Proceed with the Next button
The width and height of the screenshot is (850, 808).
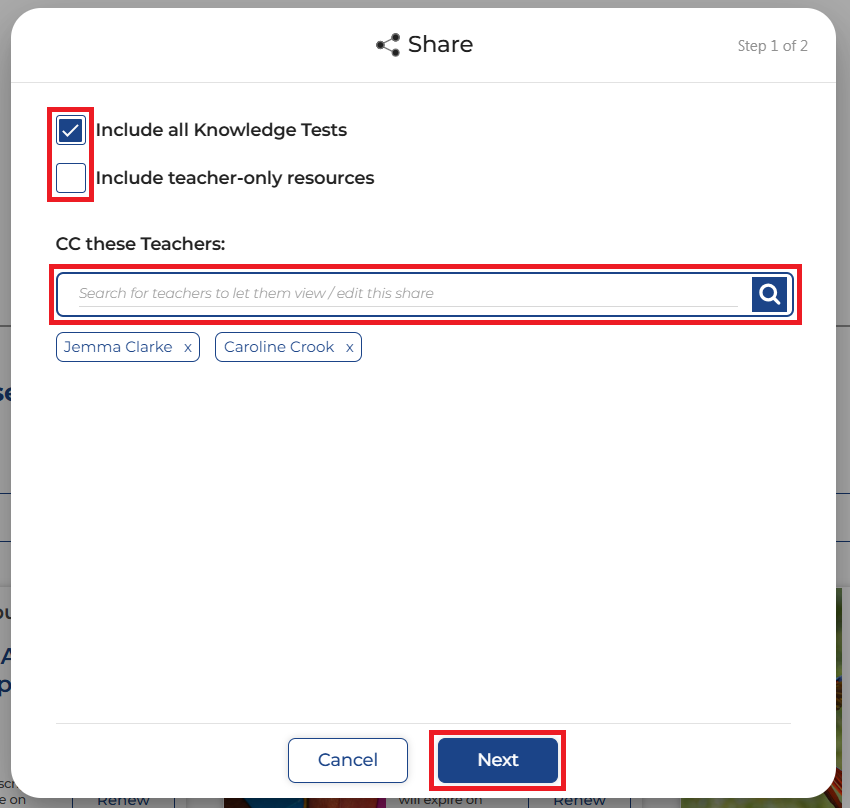pos(498,760)
